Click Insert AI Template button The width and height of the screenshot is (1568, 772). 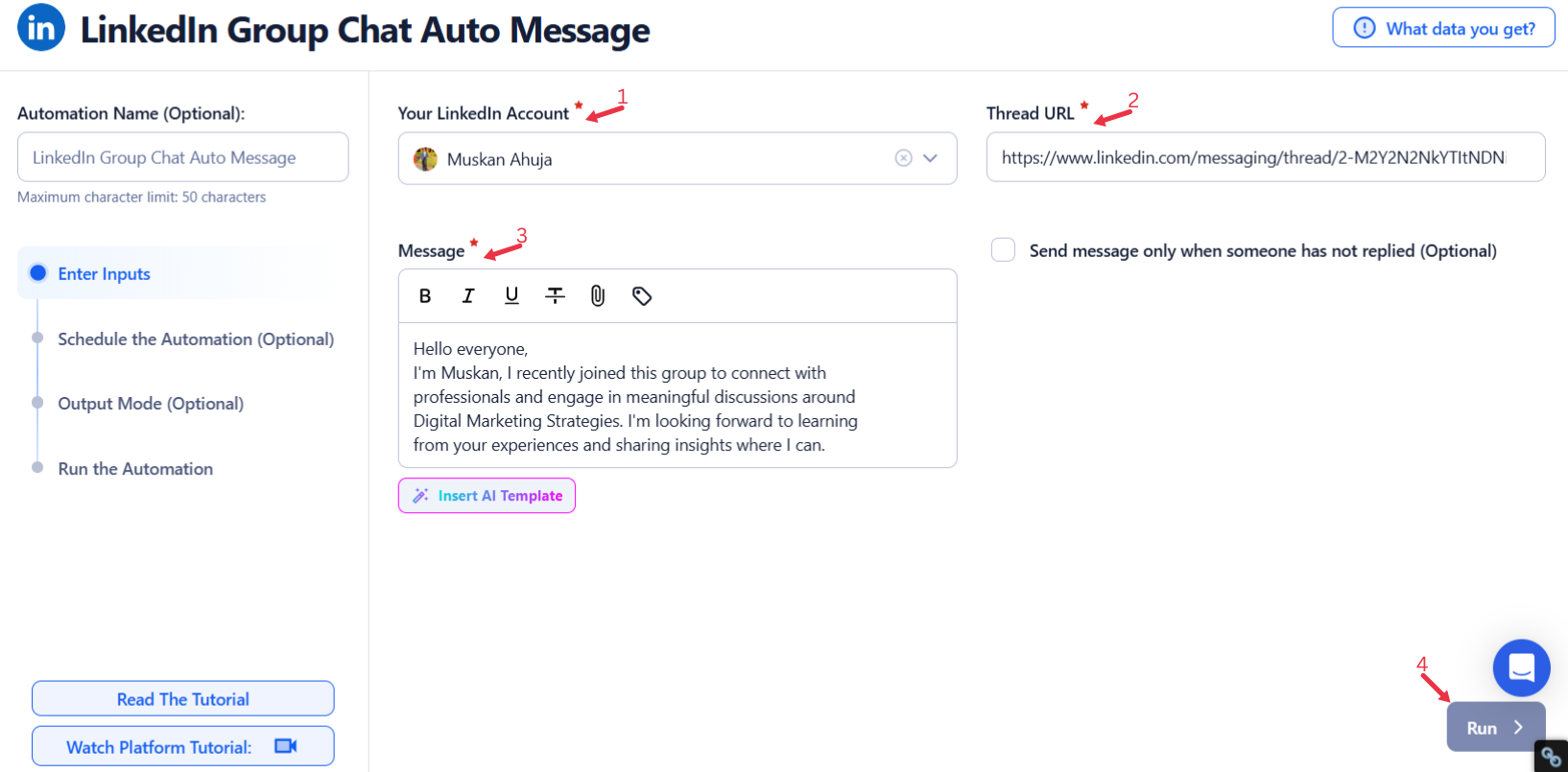[487, 496]
